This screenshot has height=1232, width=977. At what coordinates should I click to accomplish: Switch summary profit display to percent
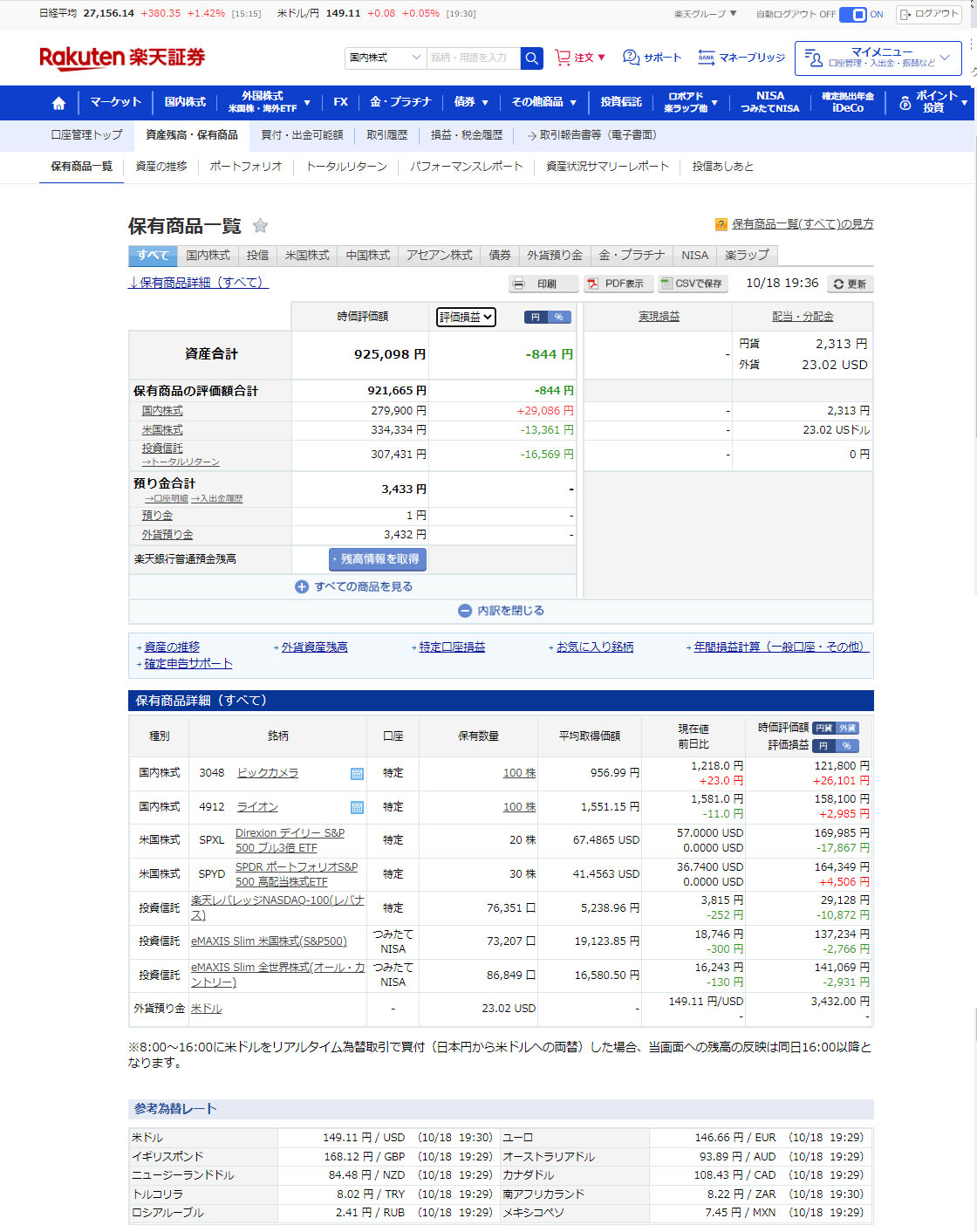[x=559, y=318]
